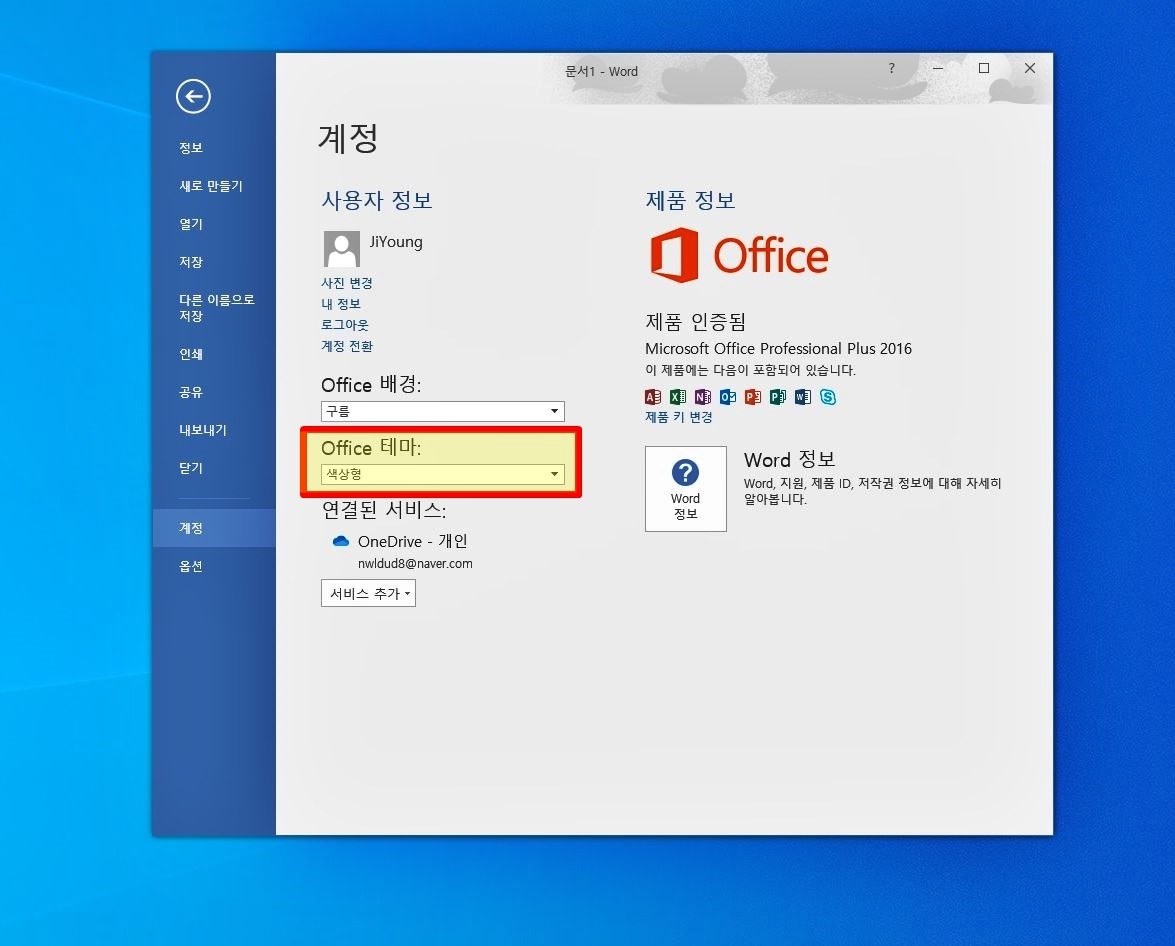
Task: Click the OneDrive cloud icon
Action: tap(341, 541)
